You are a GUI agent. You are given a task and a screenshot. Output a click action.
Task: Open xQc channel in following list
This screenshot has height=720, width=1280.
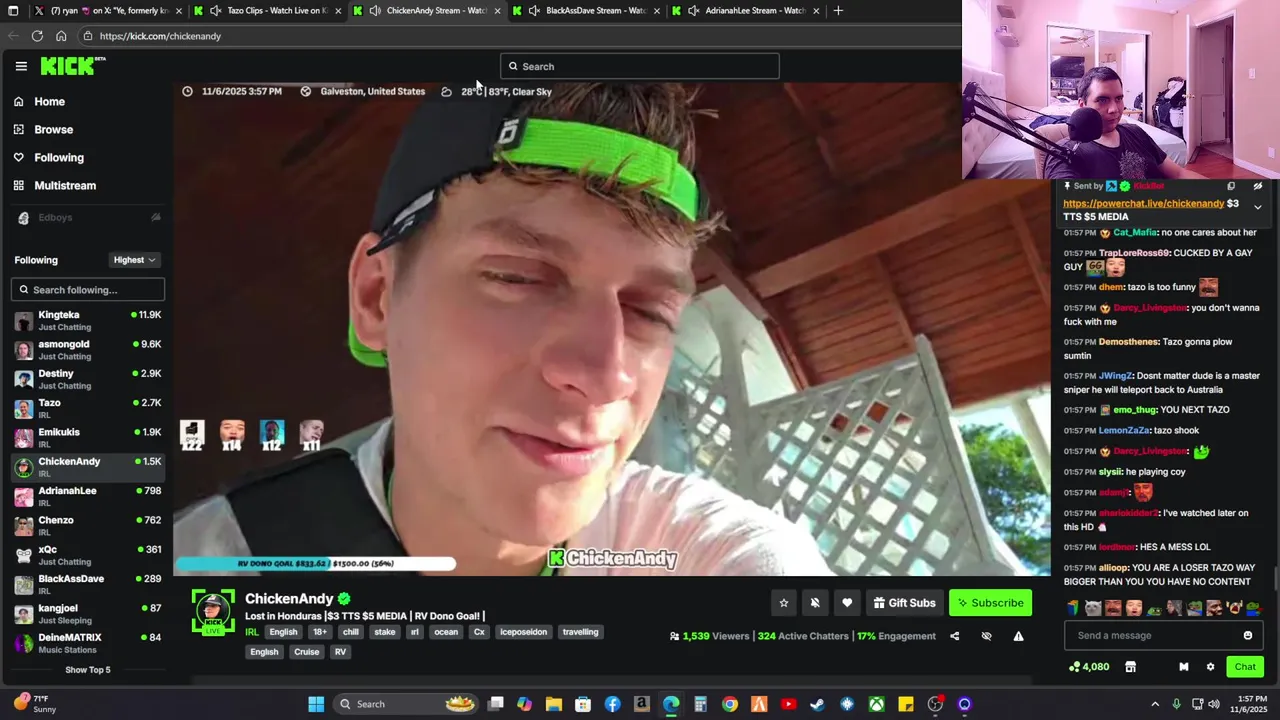88,555
